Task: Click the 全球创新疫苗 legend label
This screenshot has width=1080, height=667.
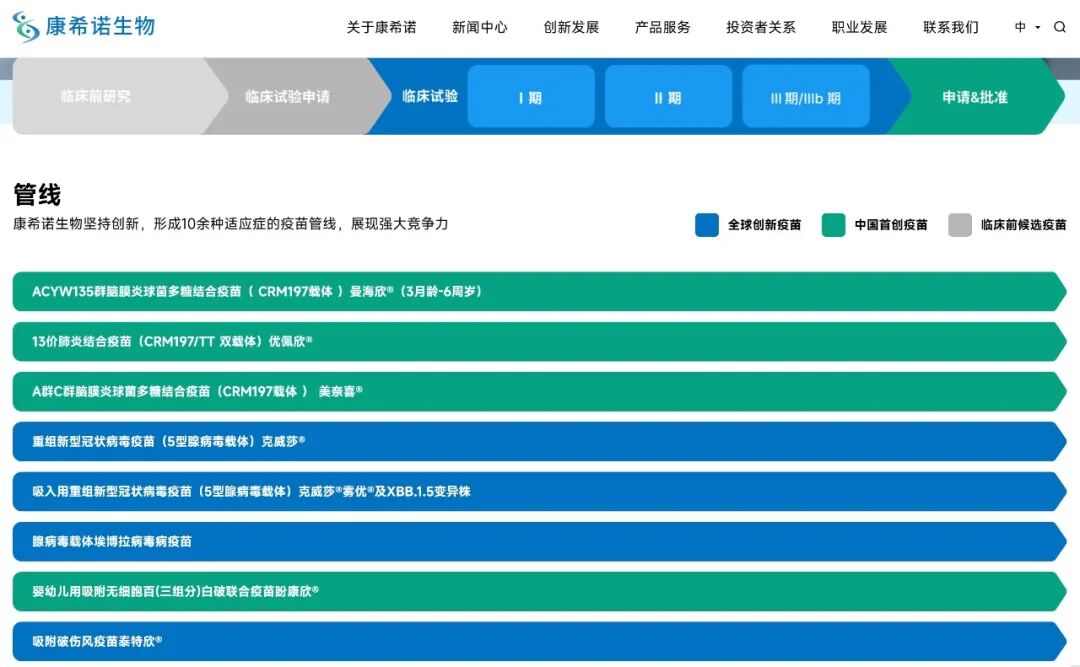Action: point(765,225)
